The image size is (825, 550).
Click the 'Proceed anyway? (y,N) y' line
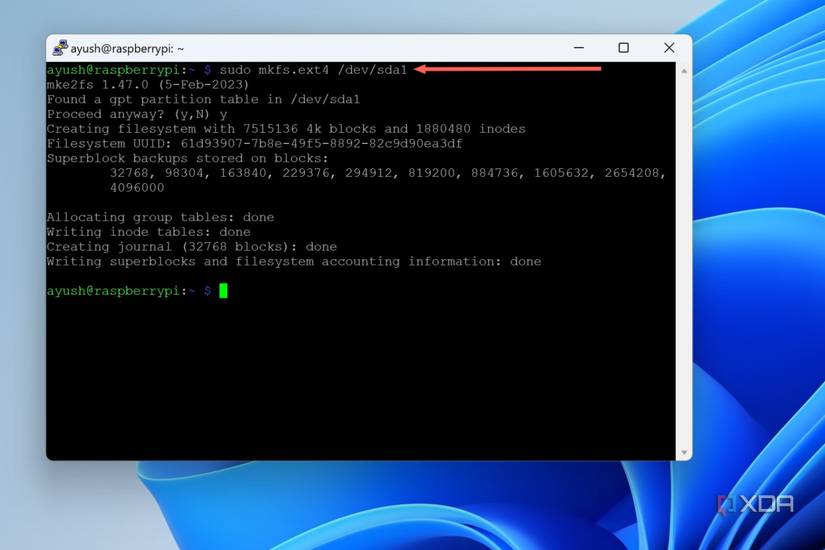coord(137,114)
